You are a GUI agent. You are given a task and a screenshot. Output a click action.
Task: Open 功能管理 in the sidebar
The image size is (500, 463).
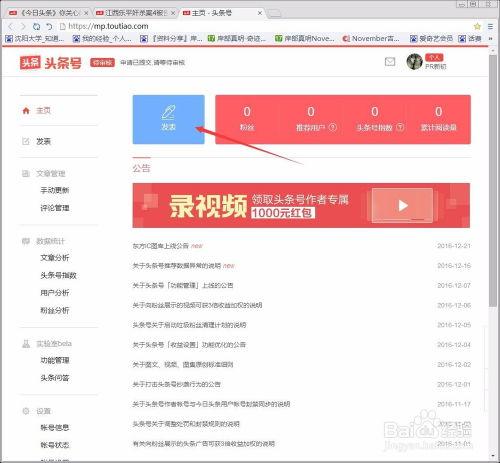[55, 360]
